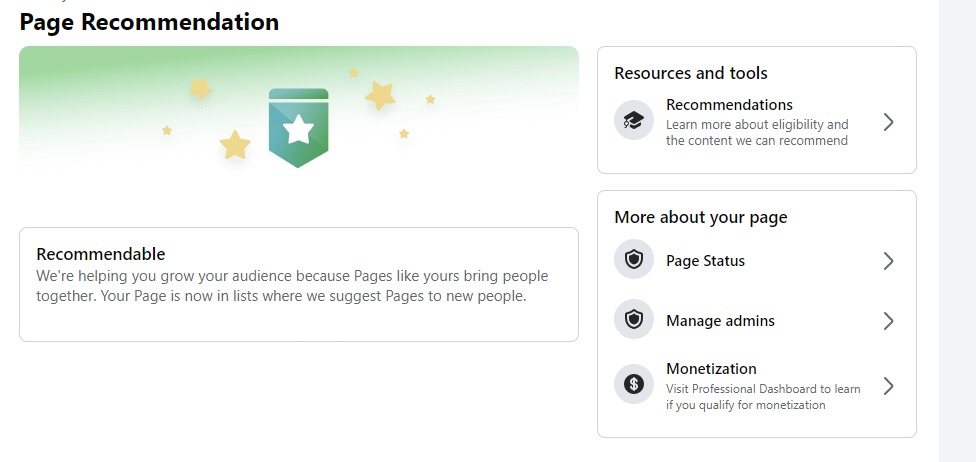The width and height of the screenshot is (976, 462).
Task: Select the Manage admins label
Action: (x=720, y=321)
